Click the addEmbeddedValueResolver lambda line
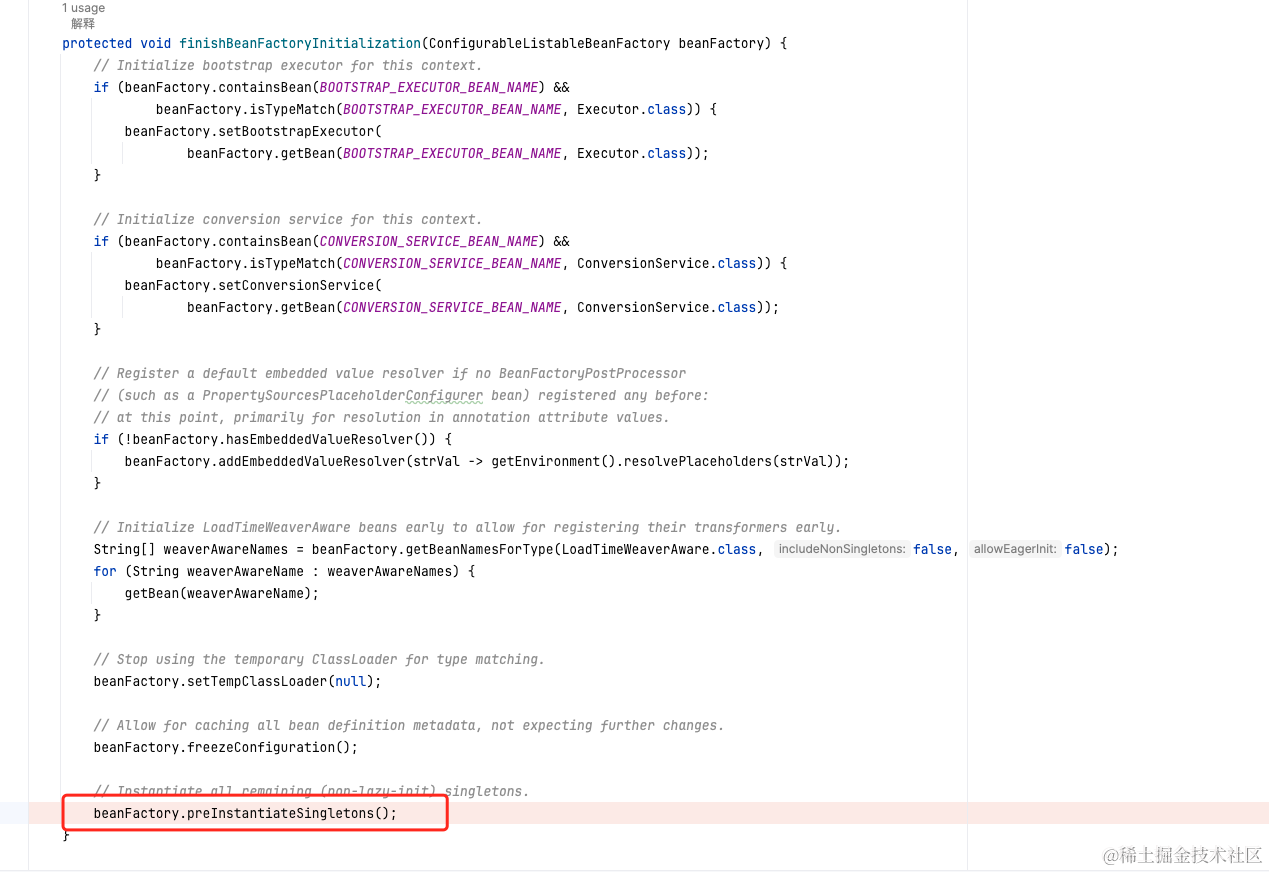Screen dimensions: 1269x872 tap(487, 461)
